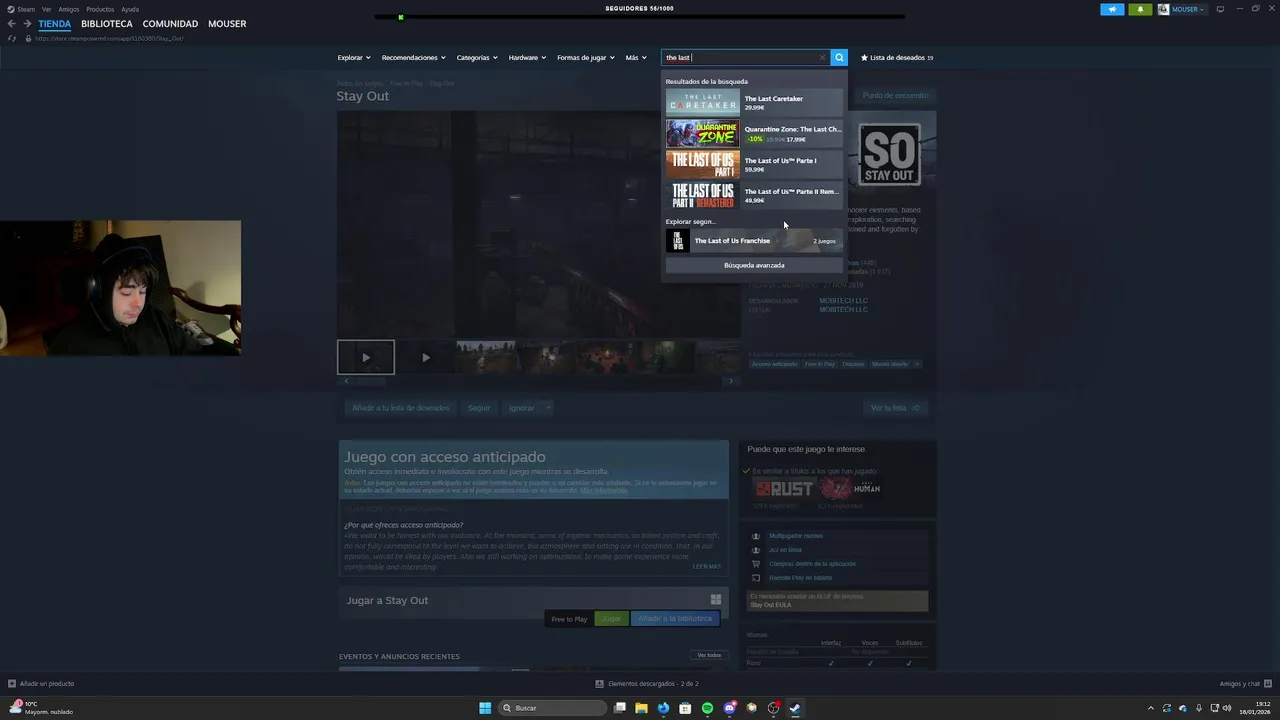Viewport: 1280px width, 720px height.
Task: Open Discord from the taskbar
Action: 729,708
